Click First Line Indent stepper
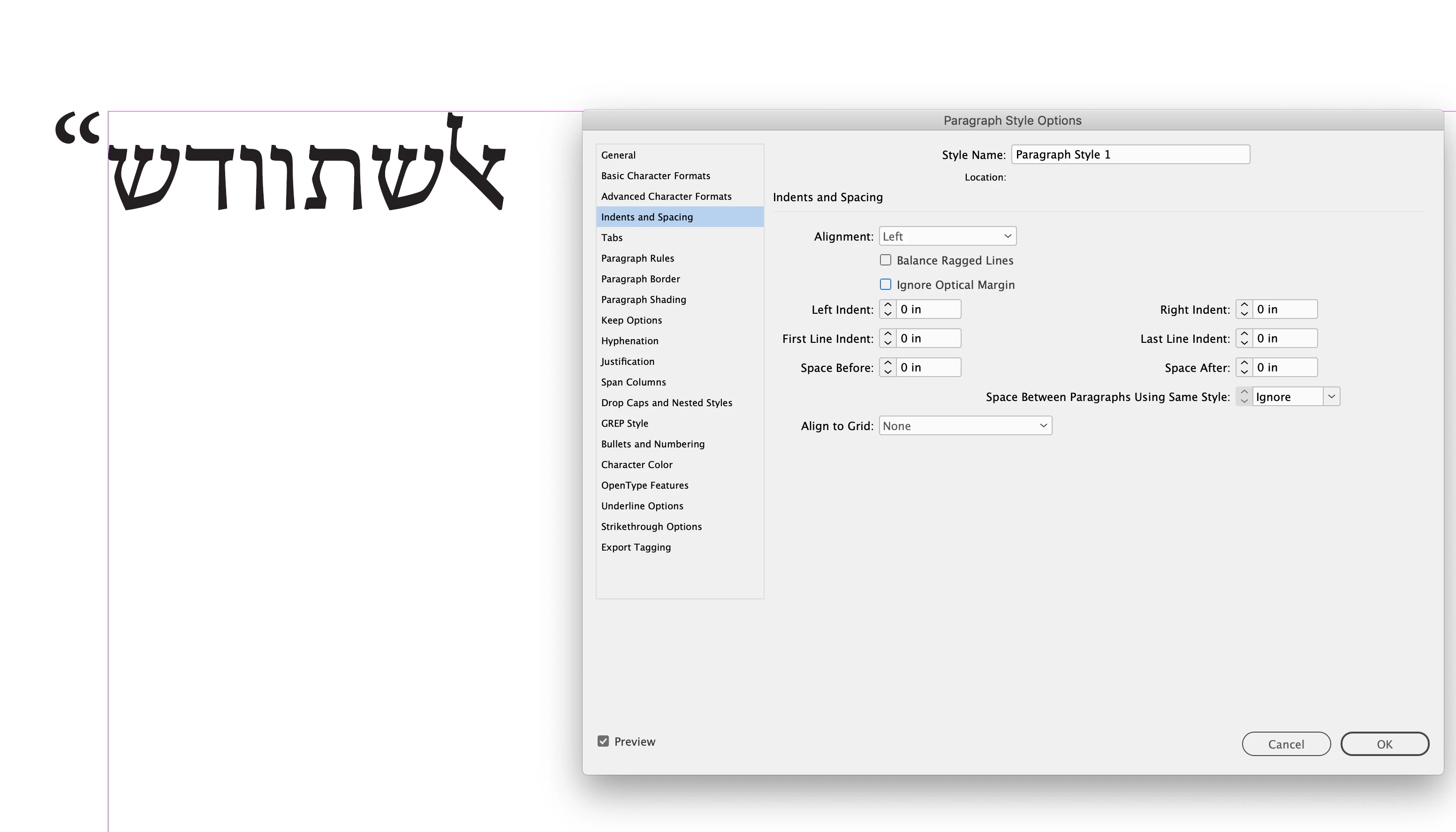The height and width of the screenshot is (832, 1456). click(x=887, y=338)
